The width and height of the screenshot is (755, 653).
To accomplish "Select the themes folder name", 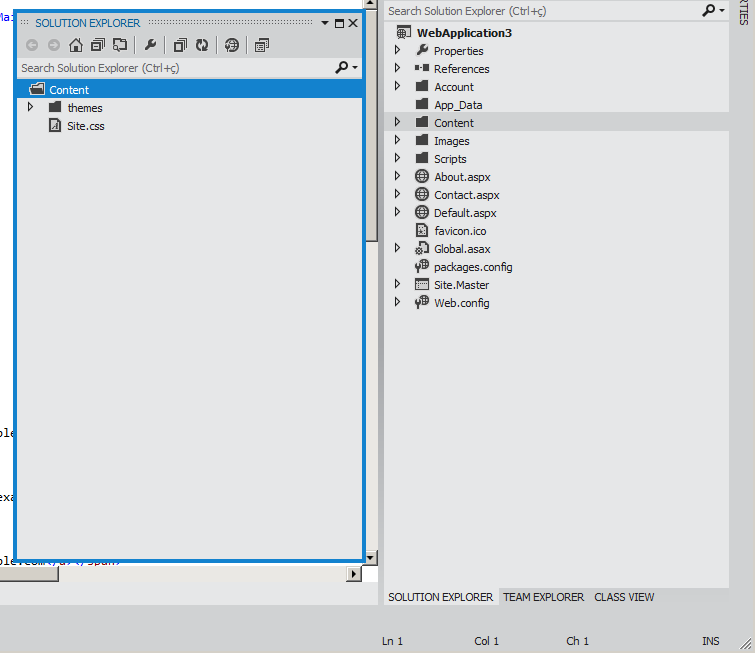I will 85,108.
